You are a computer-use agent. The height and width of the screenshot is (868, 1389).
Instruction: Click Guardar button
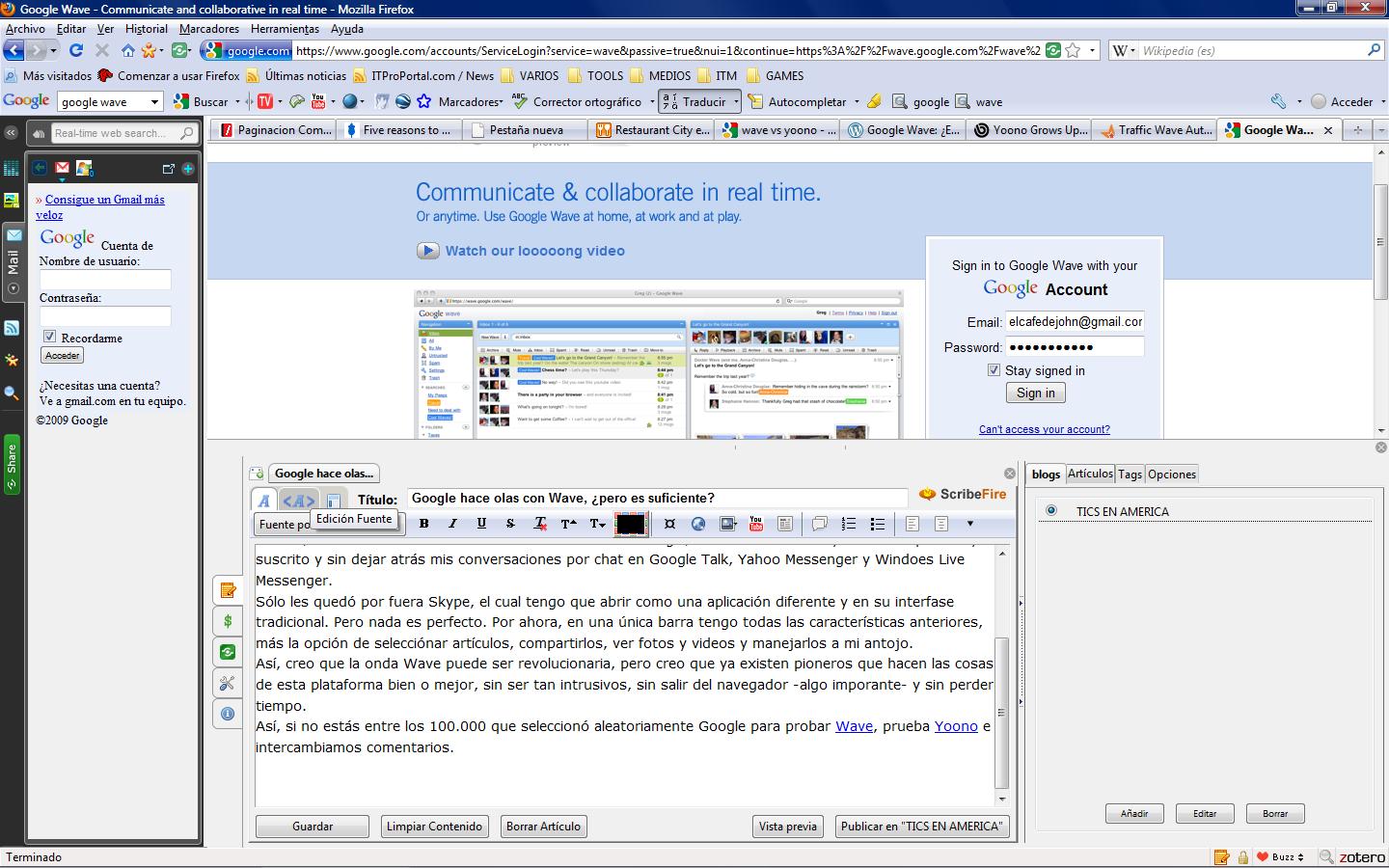point(313,827)
